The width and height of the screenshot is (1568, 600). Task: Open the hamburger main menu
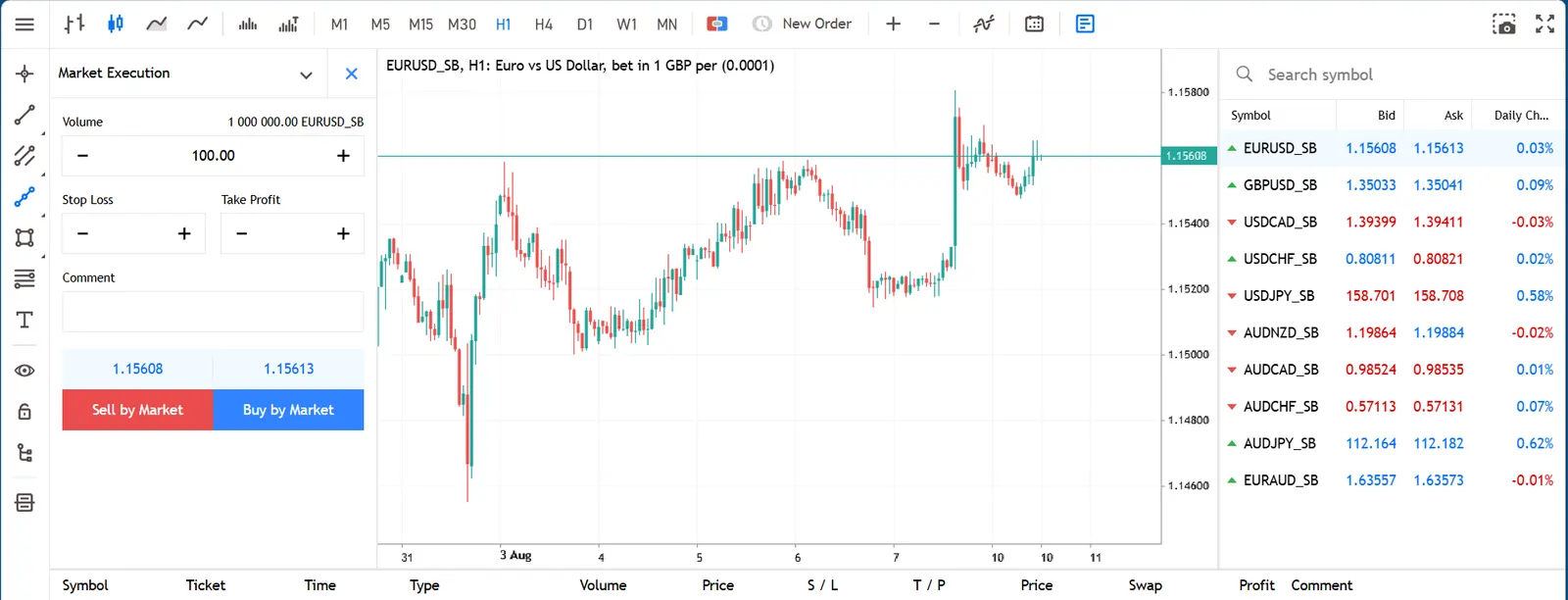tap(24, 24)
